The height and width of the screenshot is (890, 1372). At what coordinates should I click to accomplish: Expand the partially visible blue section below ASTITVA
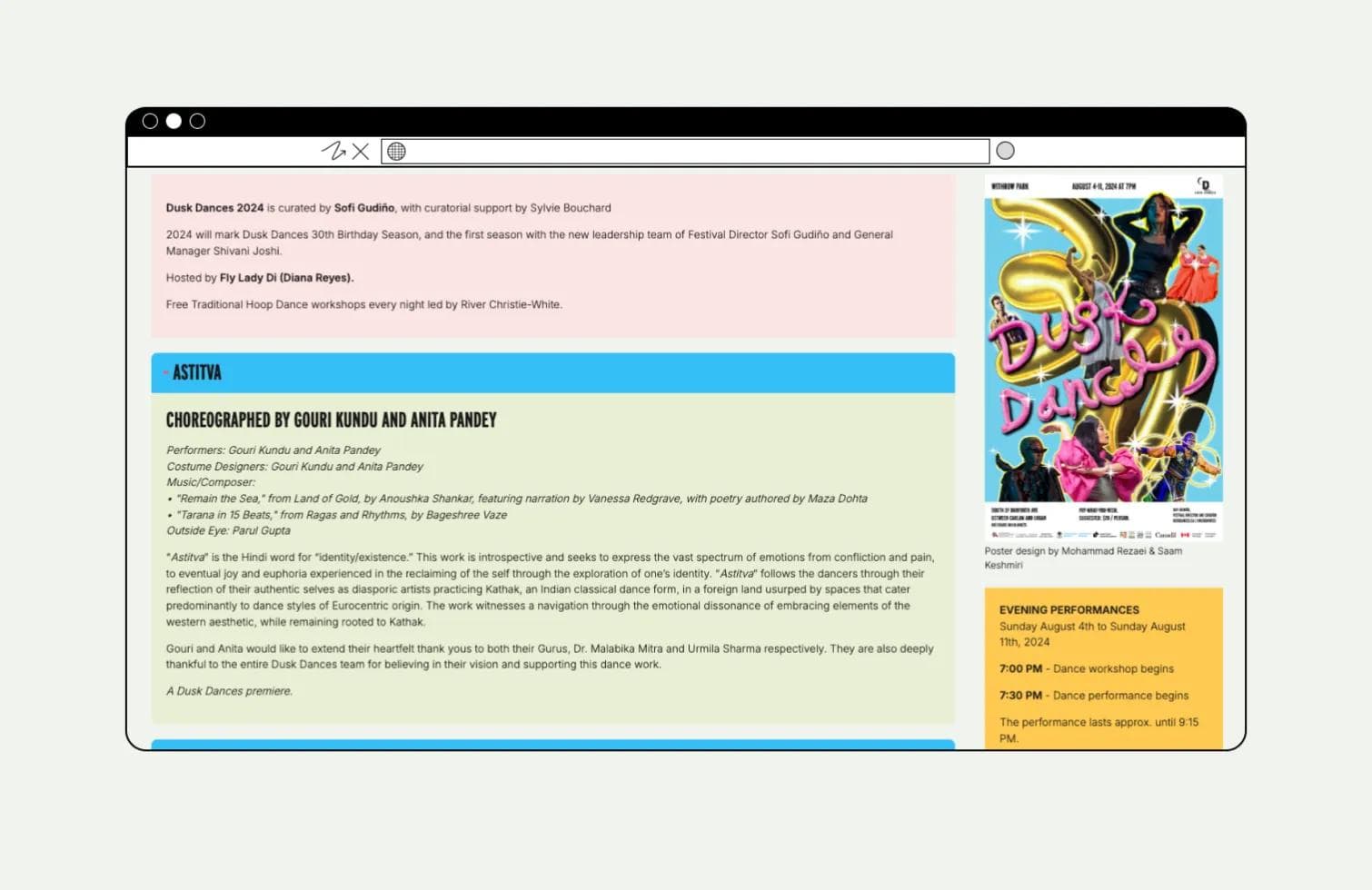pyautogui.click(x=552, y=745)
